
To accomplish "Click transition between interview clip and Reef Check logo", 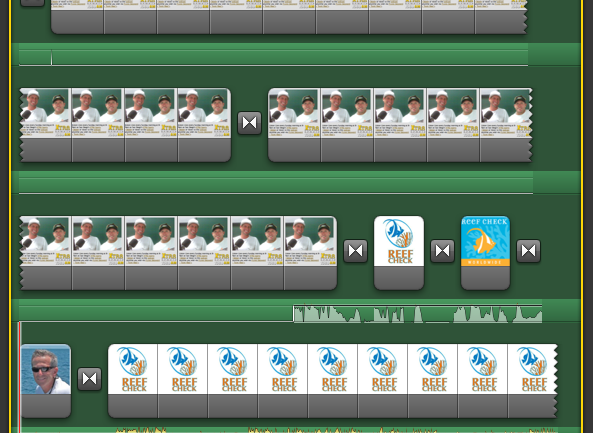I will [x=355, y=251].
